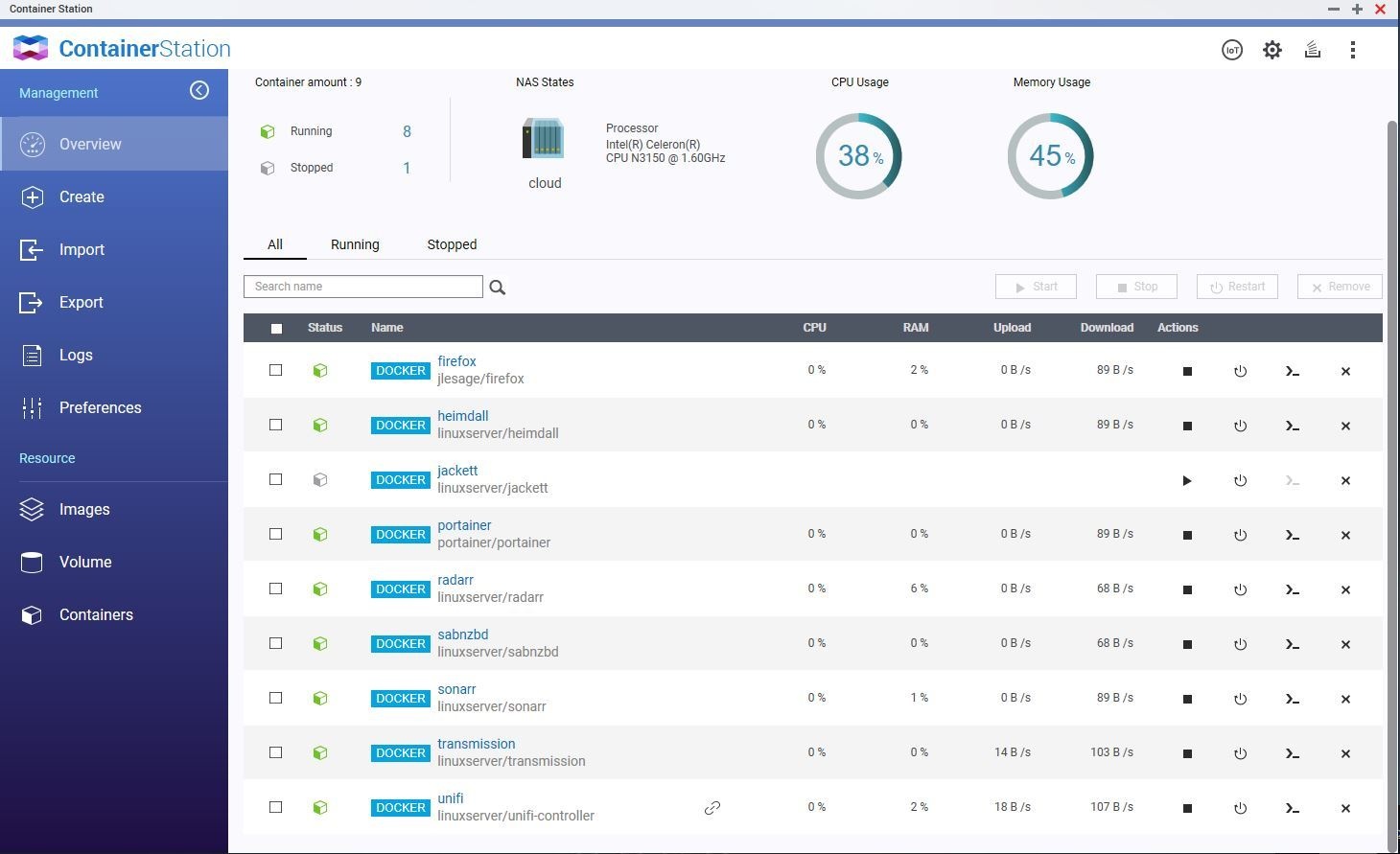Check the jackett row checkbox
The image size is (1400, 854).
(x=275, y=479)
